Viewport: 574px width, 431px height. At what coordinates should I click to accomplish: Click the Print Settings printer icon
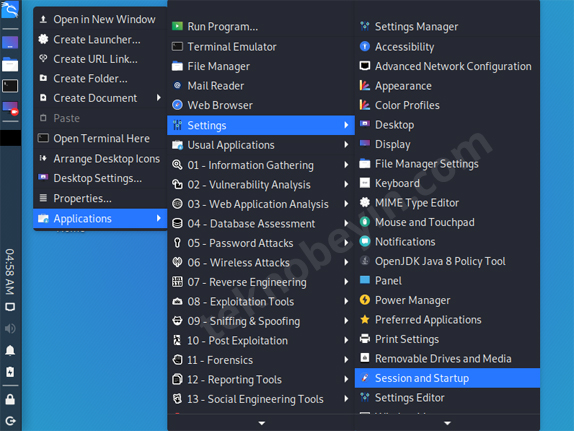[365, 339]
